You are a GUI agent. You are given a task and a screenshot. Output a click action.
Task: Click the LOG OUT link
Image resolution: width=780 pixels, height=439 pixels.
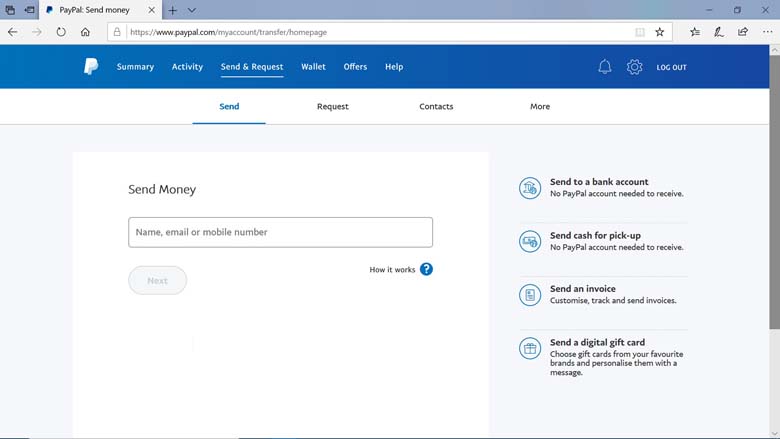(x=671, y=68)
